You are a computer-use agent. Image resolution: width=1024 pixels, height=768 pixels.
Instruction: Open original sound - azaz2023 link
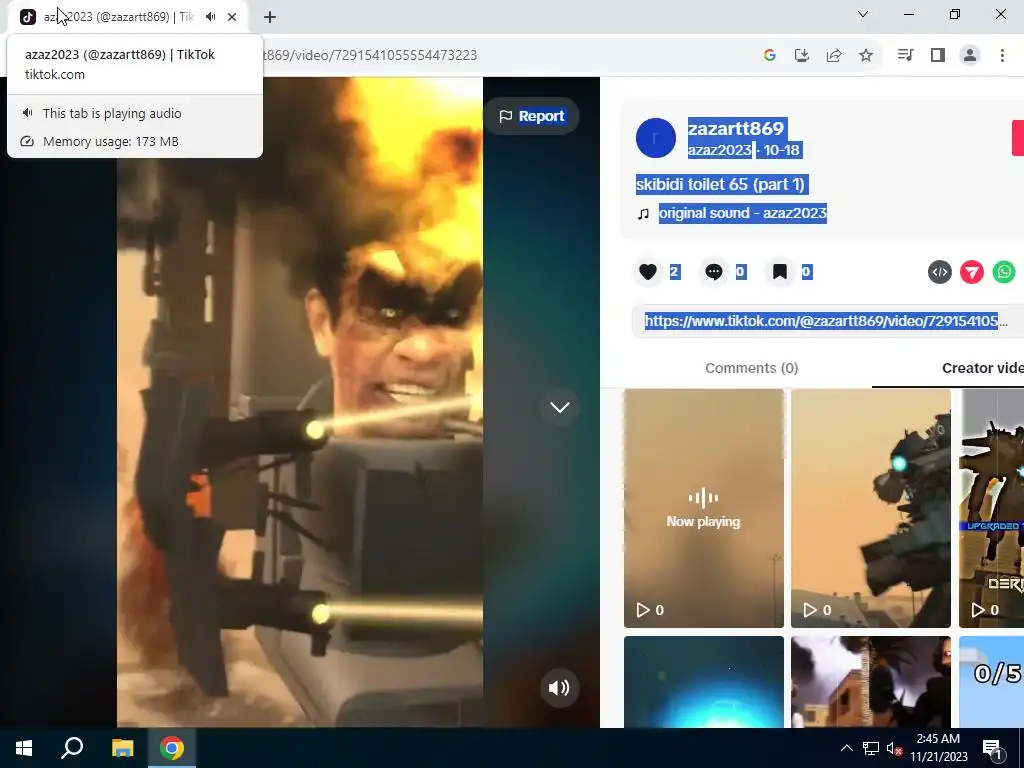[x=743, y=213]
